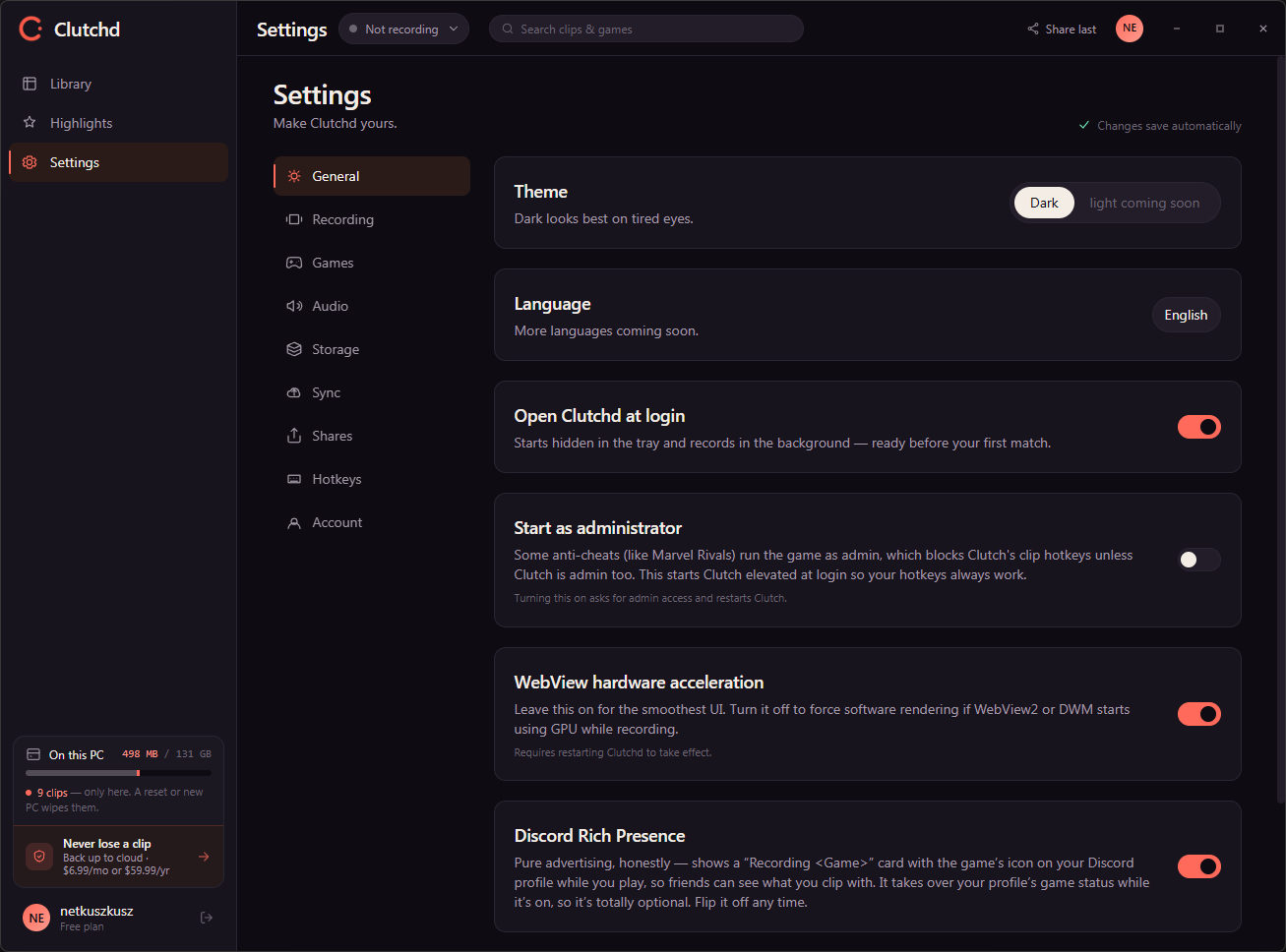Open the Storage settings tab
This screenshot has width=1286, height=952.
tap(372, 349)
